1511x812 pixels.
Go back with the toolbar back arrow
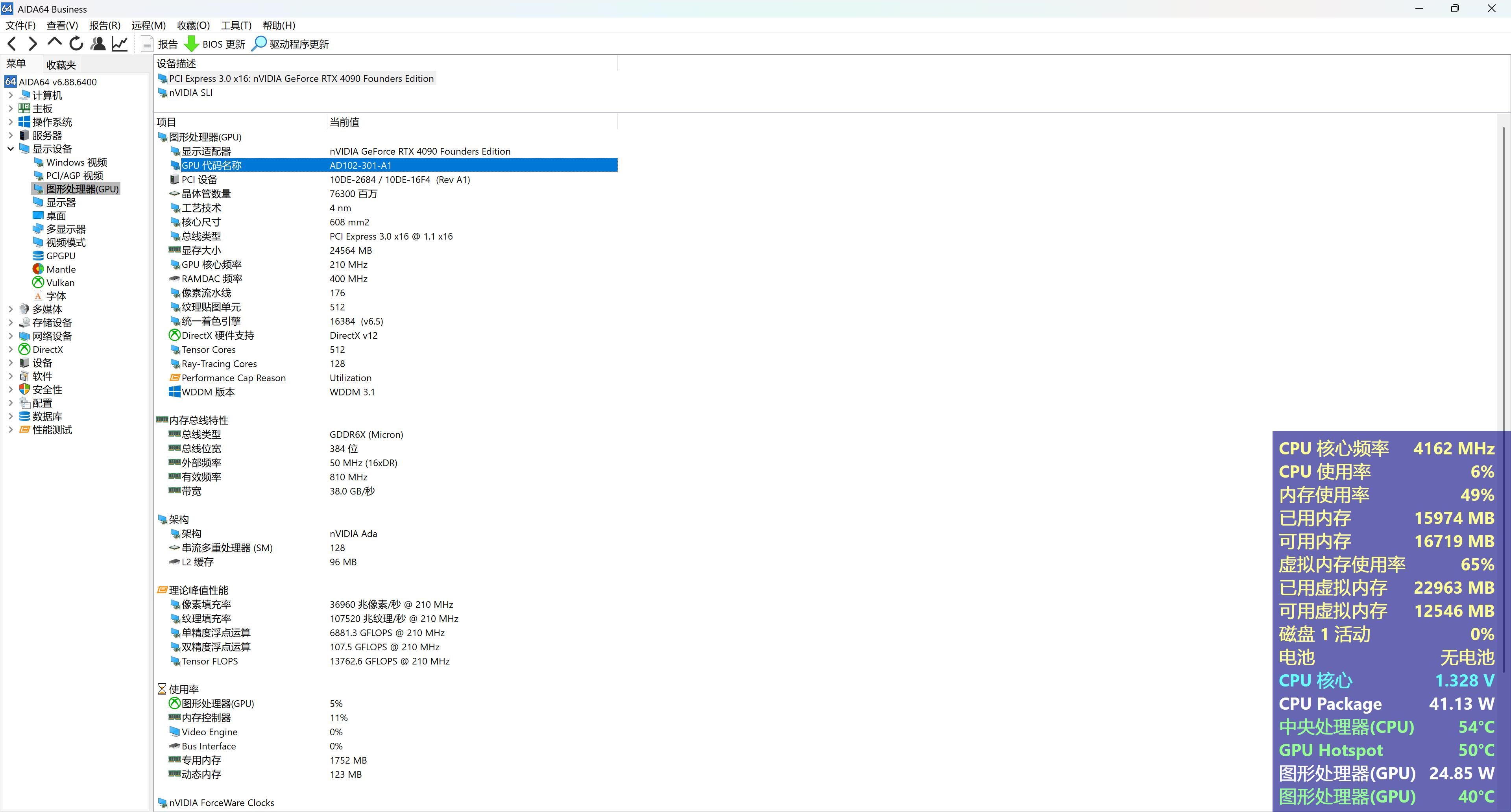pyautogui.click(x=12, y=44)
